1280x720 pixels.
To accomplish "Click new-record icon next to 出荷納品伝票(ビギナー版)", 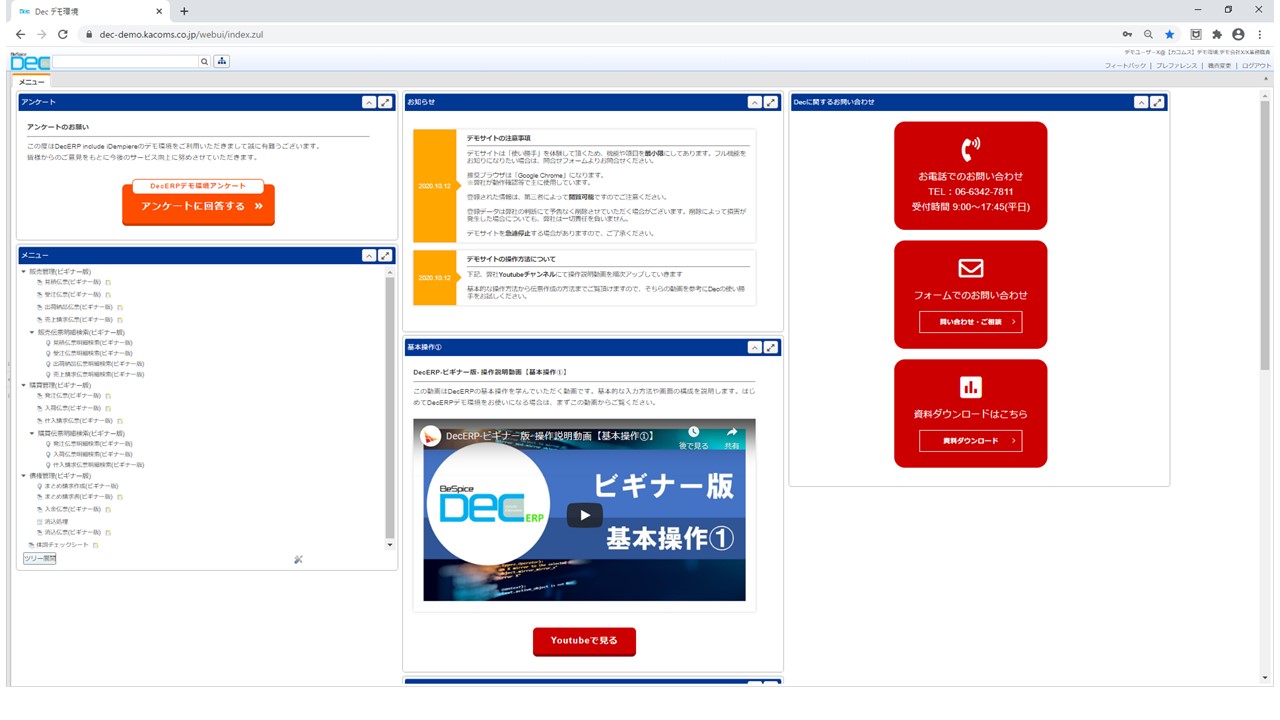I will 120,307.
